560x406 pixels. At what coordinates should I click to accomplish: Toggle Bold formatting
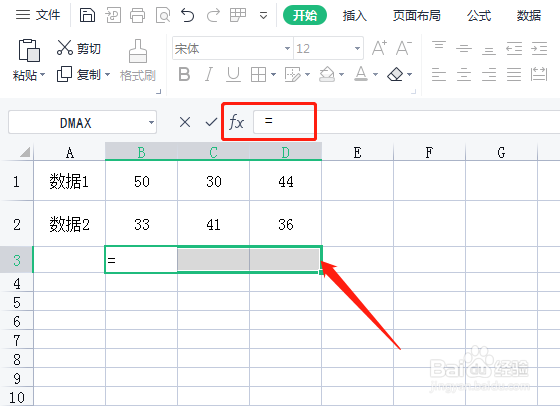click(x=184, y=75)
